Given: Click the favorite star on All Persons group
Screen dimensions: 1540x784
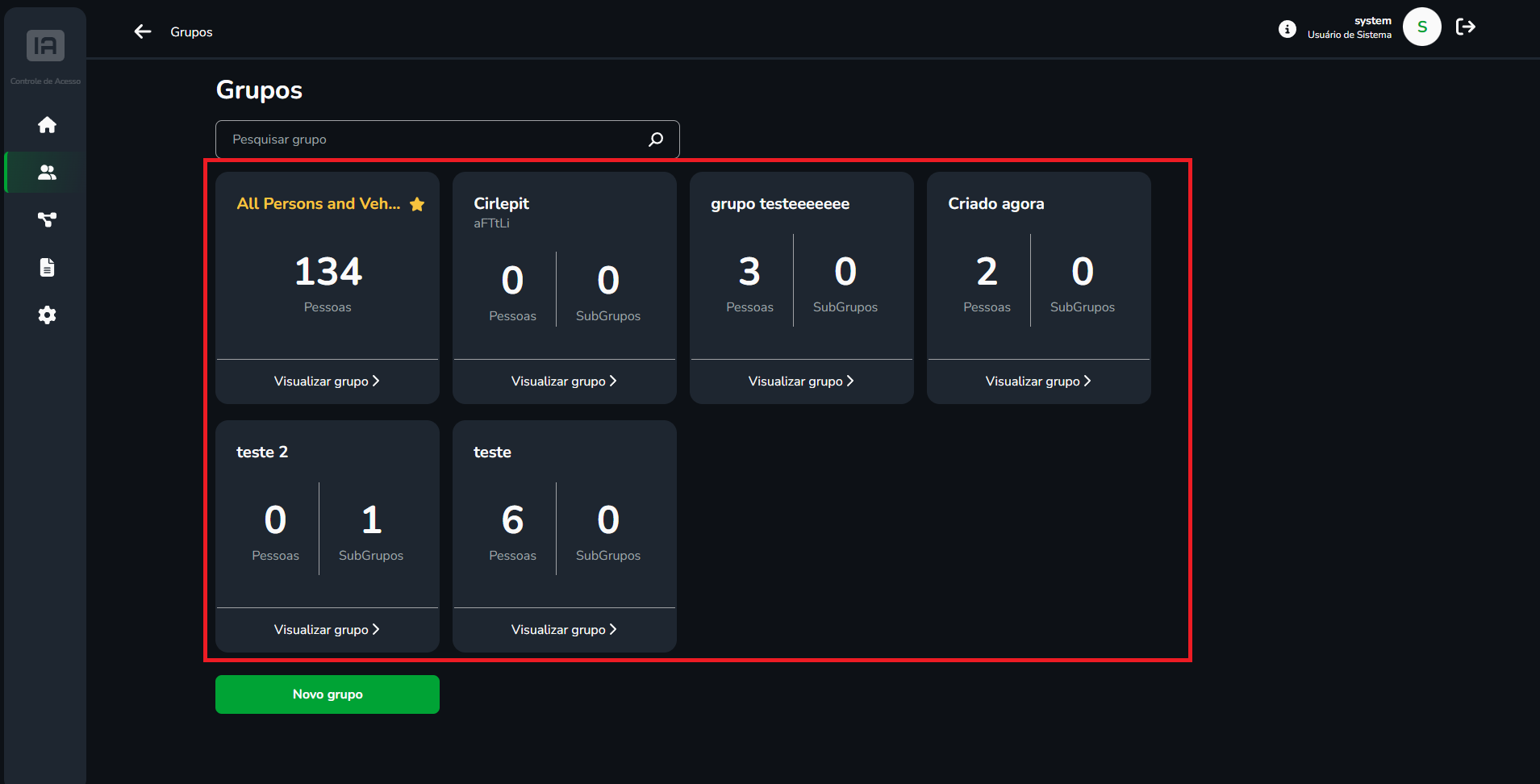Looking at the screenshot, I should [x=417, y=204].
